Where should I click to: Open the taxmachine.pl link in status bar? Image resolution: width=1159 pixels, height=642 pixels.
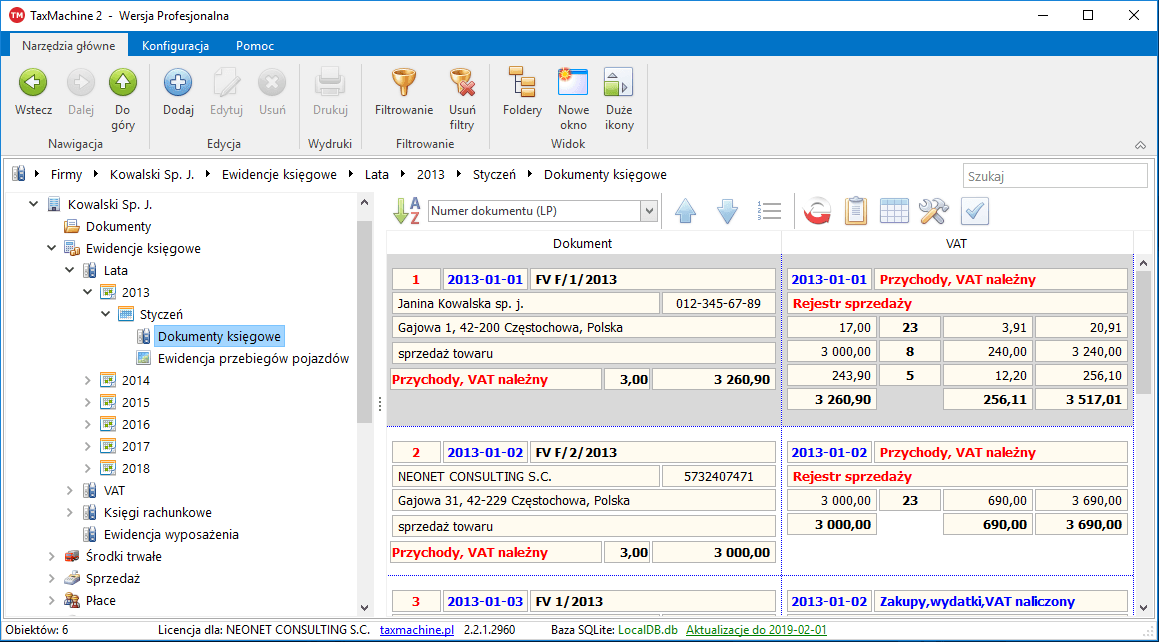(417, 630)
